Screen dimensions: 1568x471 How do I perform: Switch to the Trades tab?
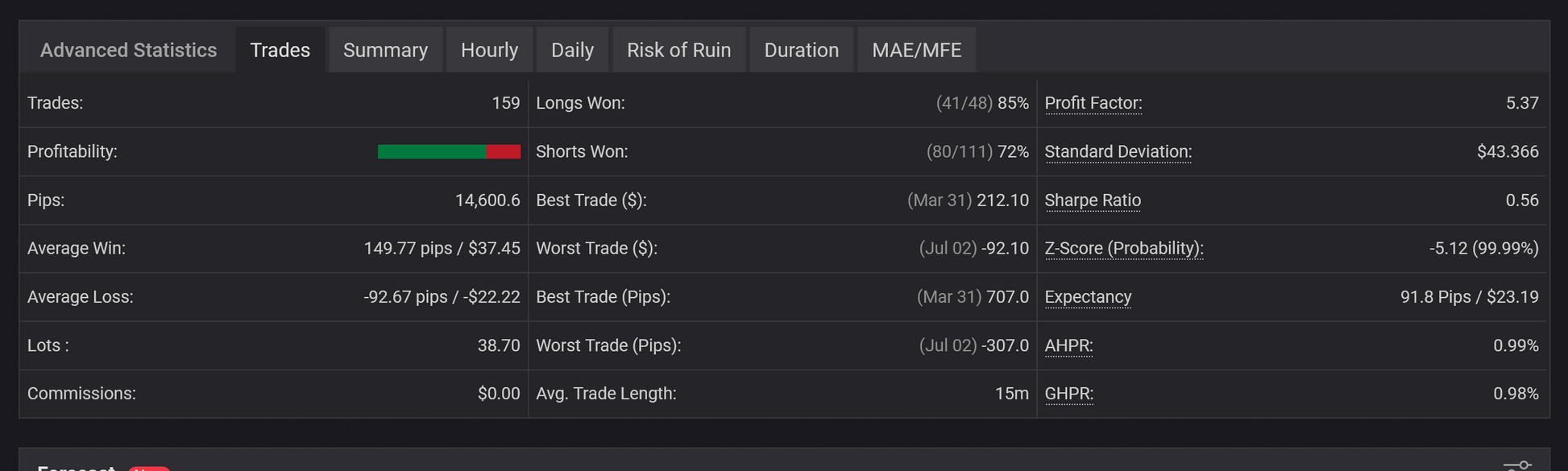[x=280, y=50]
